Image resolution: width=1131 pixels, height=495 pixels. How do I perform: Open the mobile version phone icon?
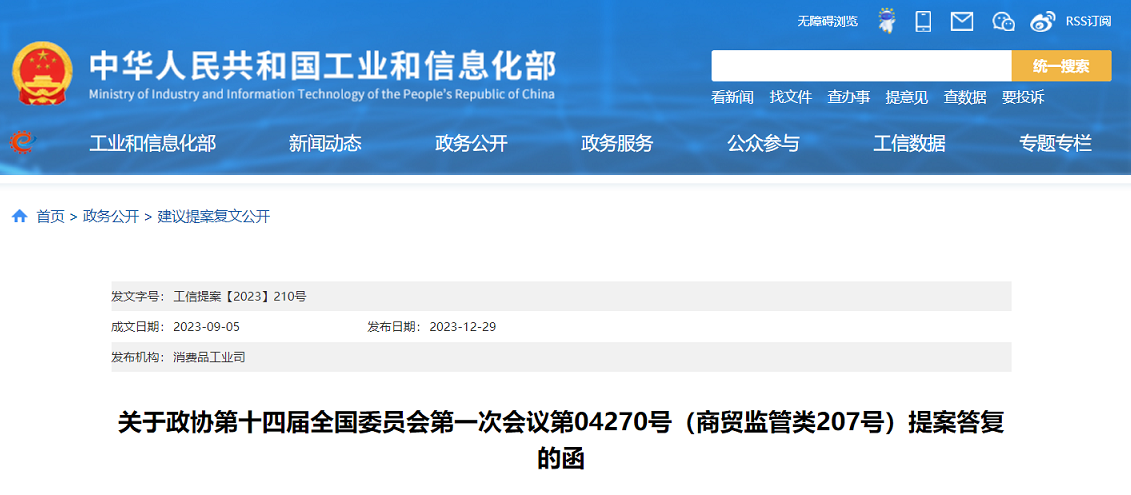coord(923,21)
